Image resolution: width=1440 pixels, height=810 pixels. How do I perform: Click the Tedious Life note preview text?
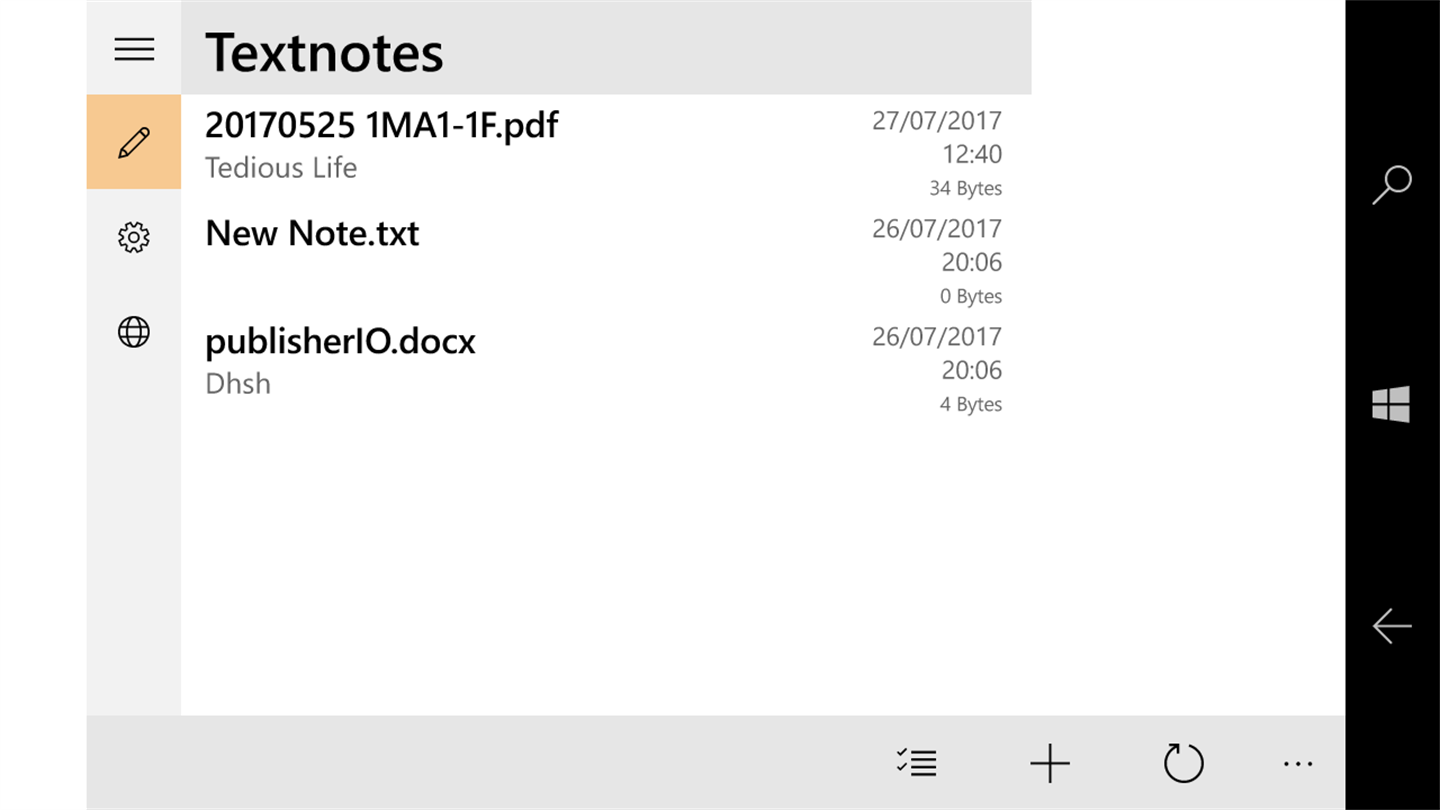pos(281,168)
